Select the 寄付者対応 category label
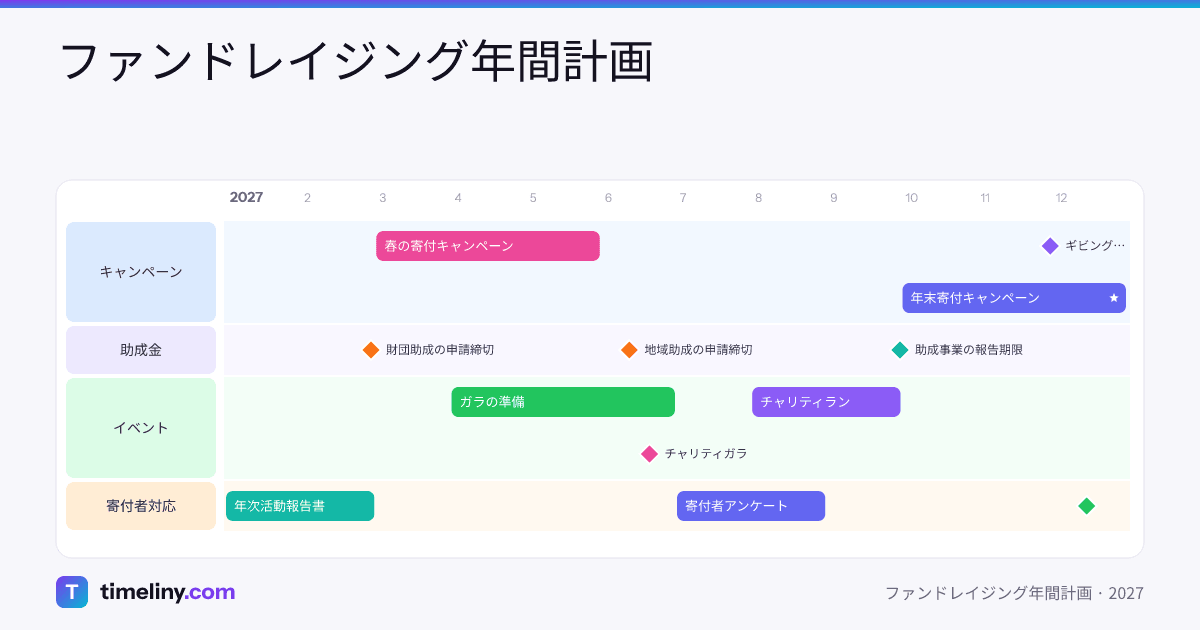Viewport: 1200px width, 630px height. (x=141, y=506)
